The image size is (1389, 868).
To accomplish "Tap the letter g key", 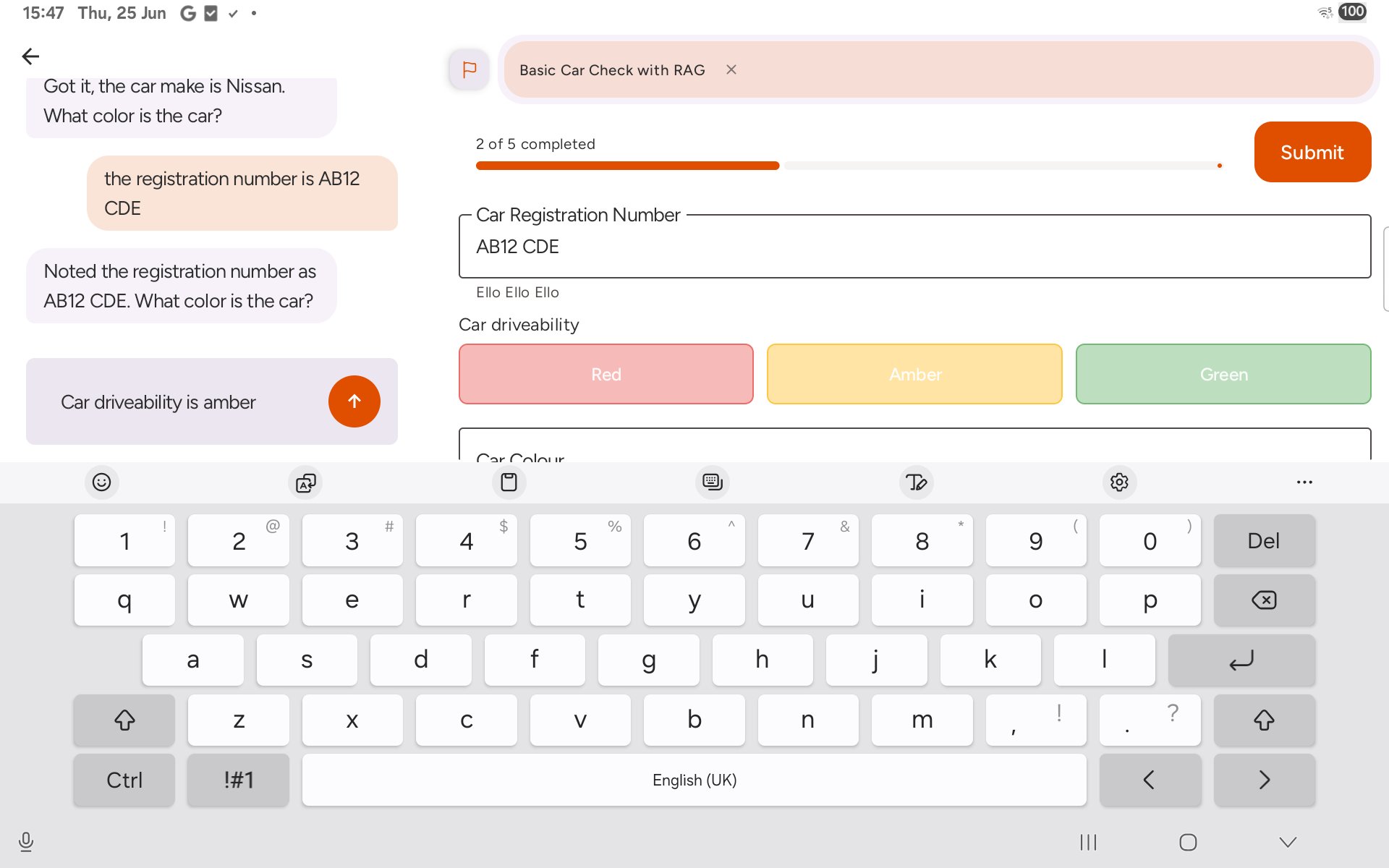I will (648, 660).
